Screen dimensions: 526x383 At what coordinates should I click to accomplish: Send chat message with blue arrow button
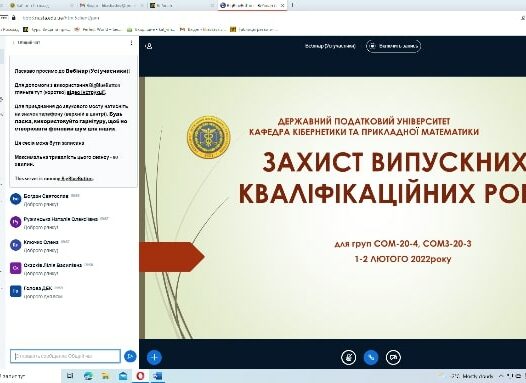130,356
